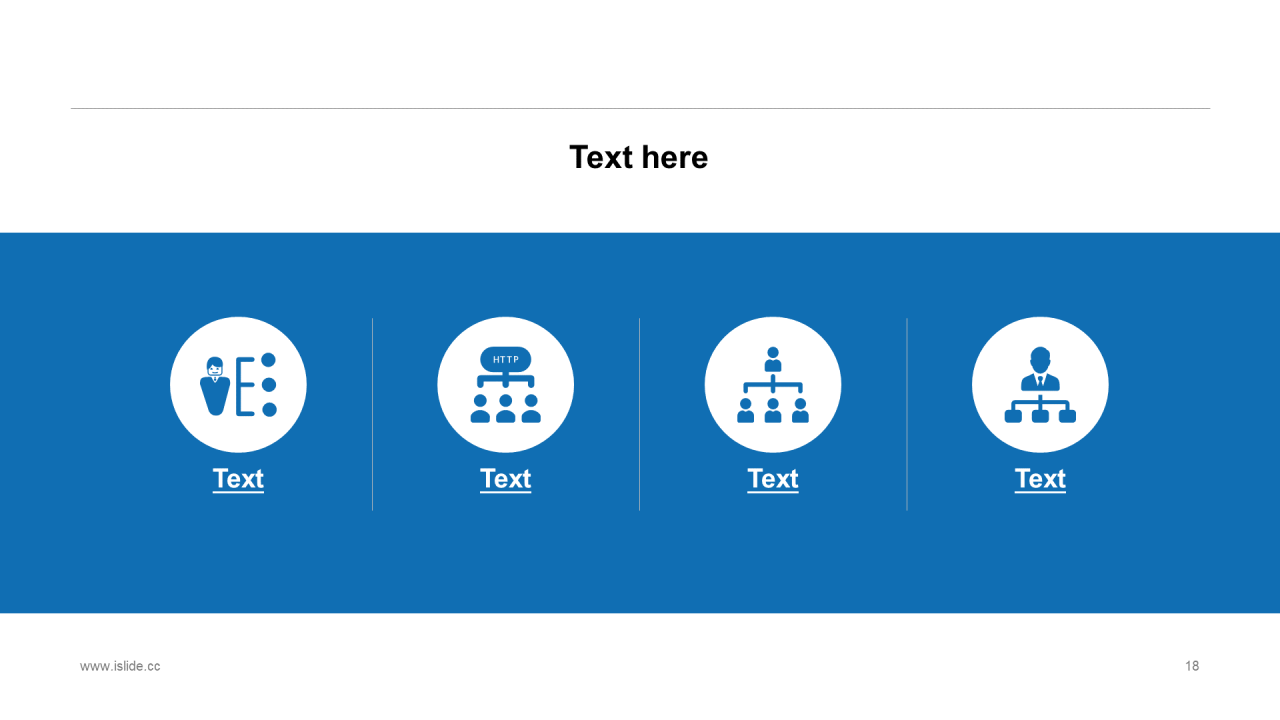Click the slide number 18
Screen dimensions: 1280x720
pyautogui.click(x=1192, y=666)
